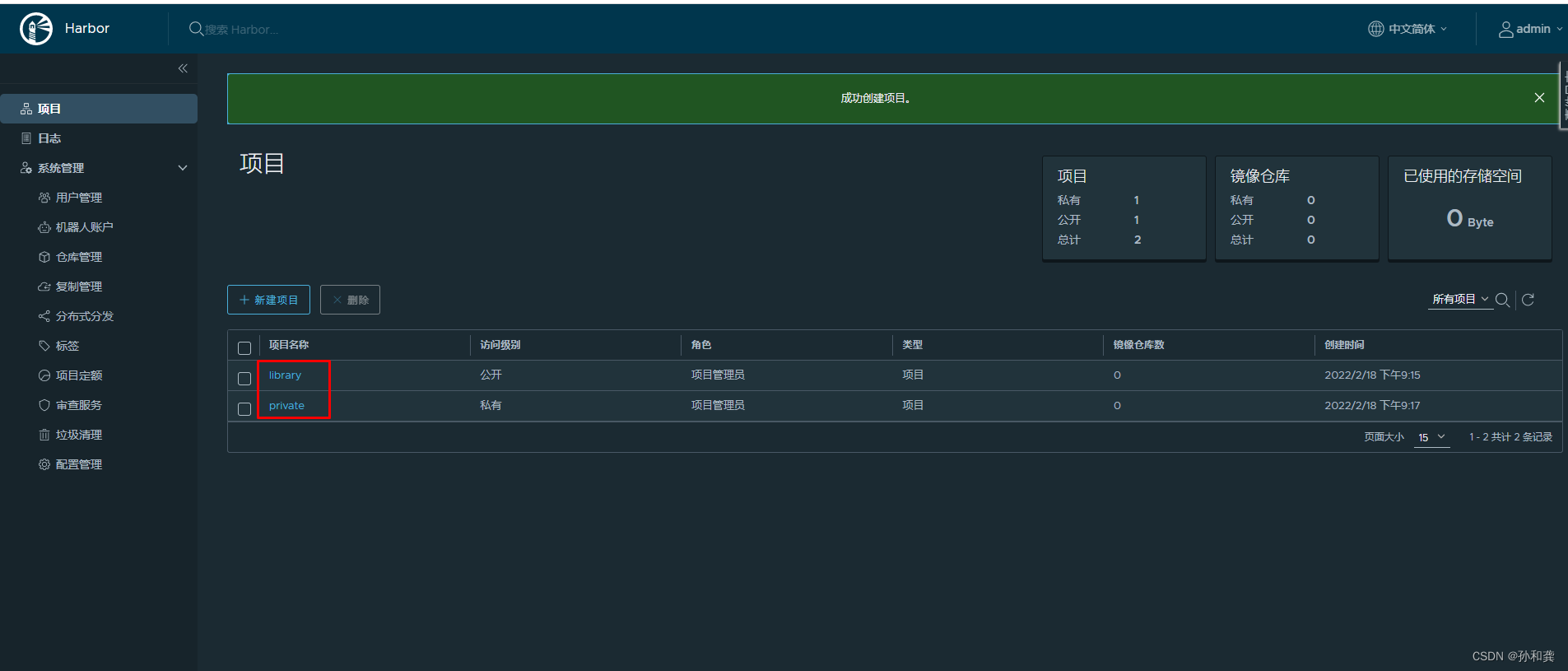This screenshot has width=1568, height=671.
Task: Sort by 访问级别 column header
Action: coord(500,345)
